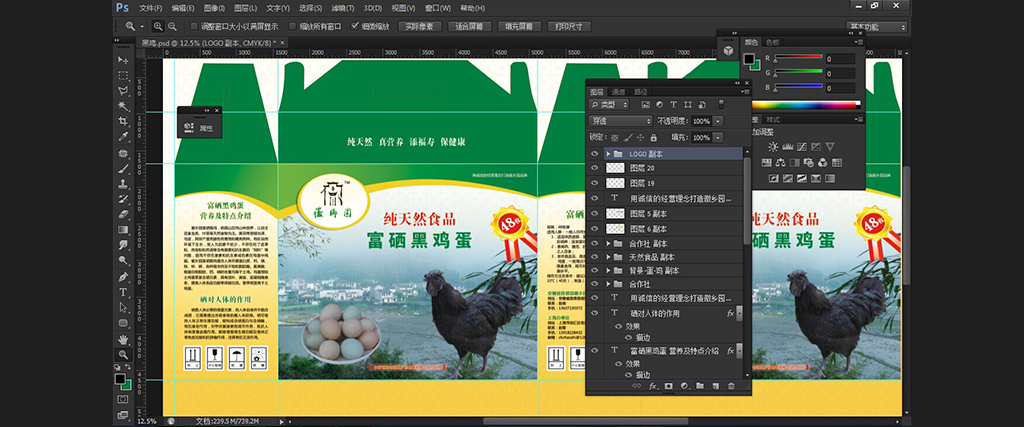Open the 文件(F) menu

(150, 8)
